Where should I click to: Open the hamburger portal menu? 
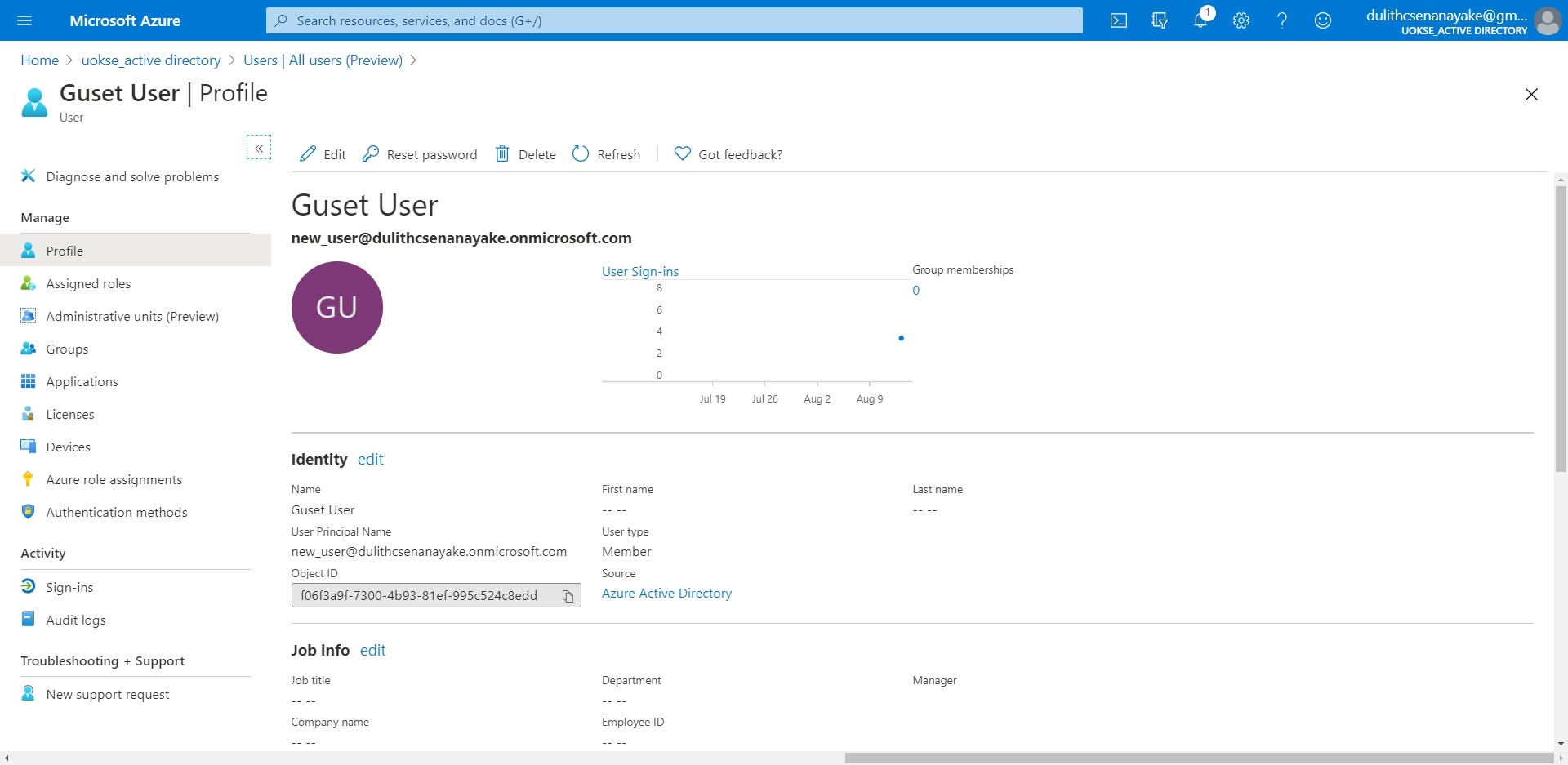[x=24, y=20]
